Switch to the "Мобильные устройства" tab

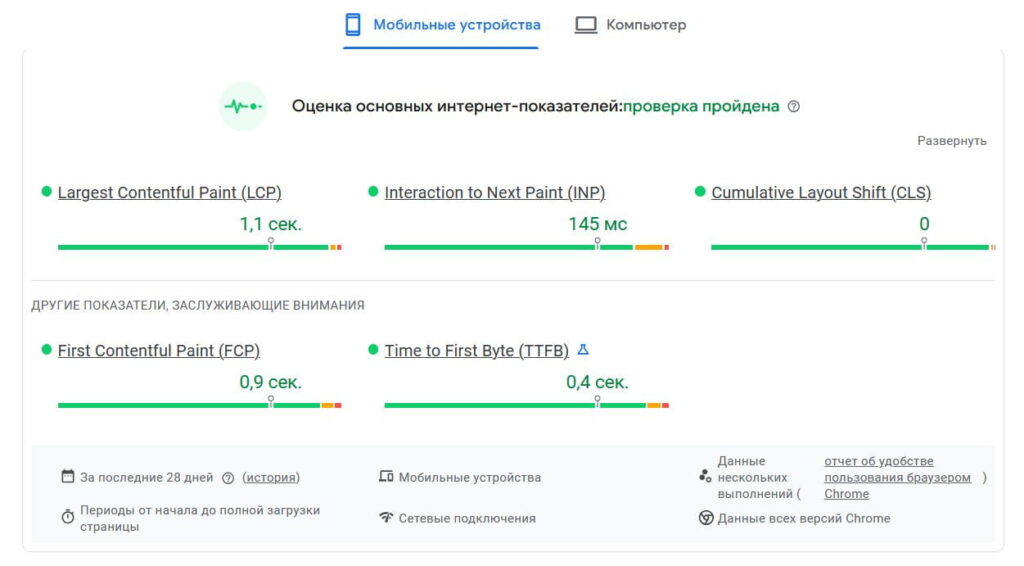[441, 25]
